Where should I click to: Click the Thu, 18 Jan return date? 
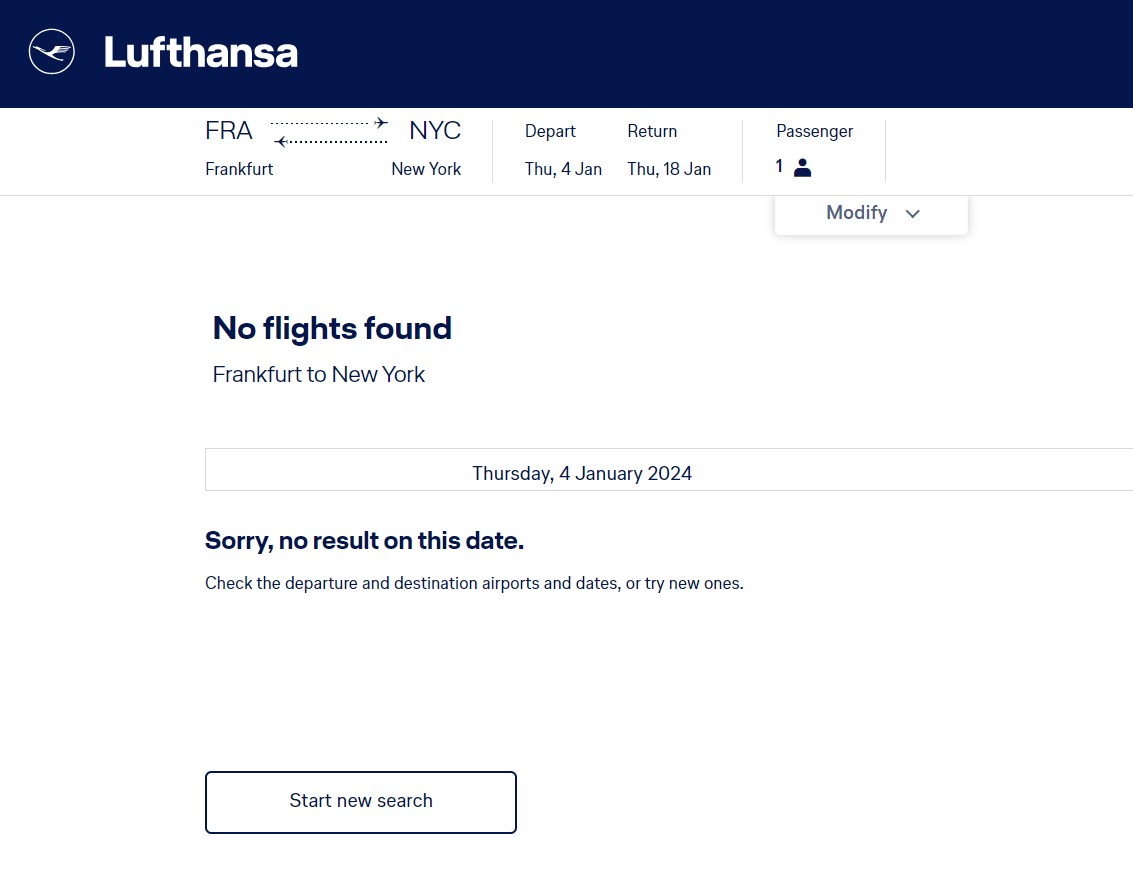point(669,169)
